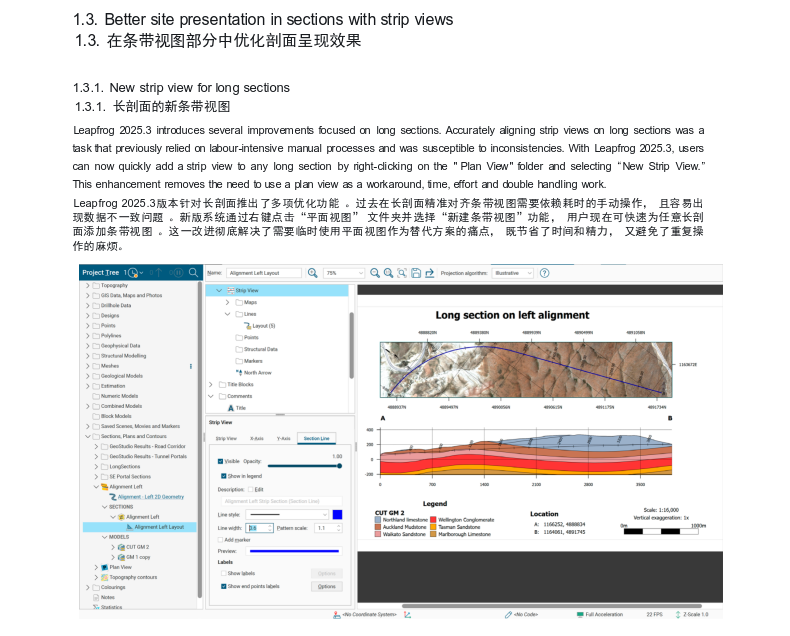Uncheck the Visible checkbox
The height and width of the screenshot is (636, 790).
tap(221, 461)
